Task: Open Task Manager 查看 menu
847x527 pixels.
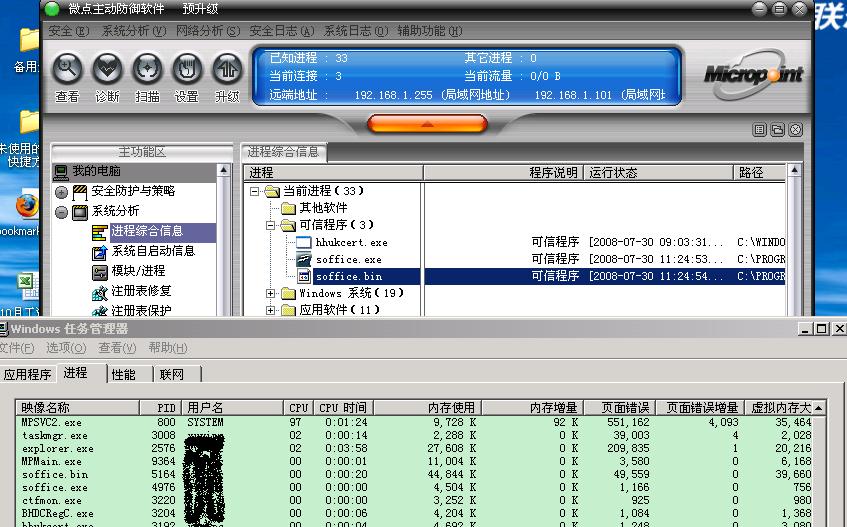Action: [117, 348]
